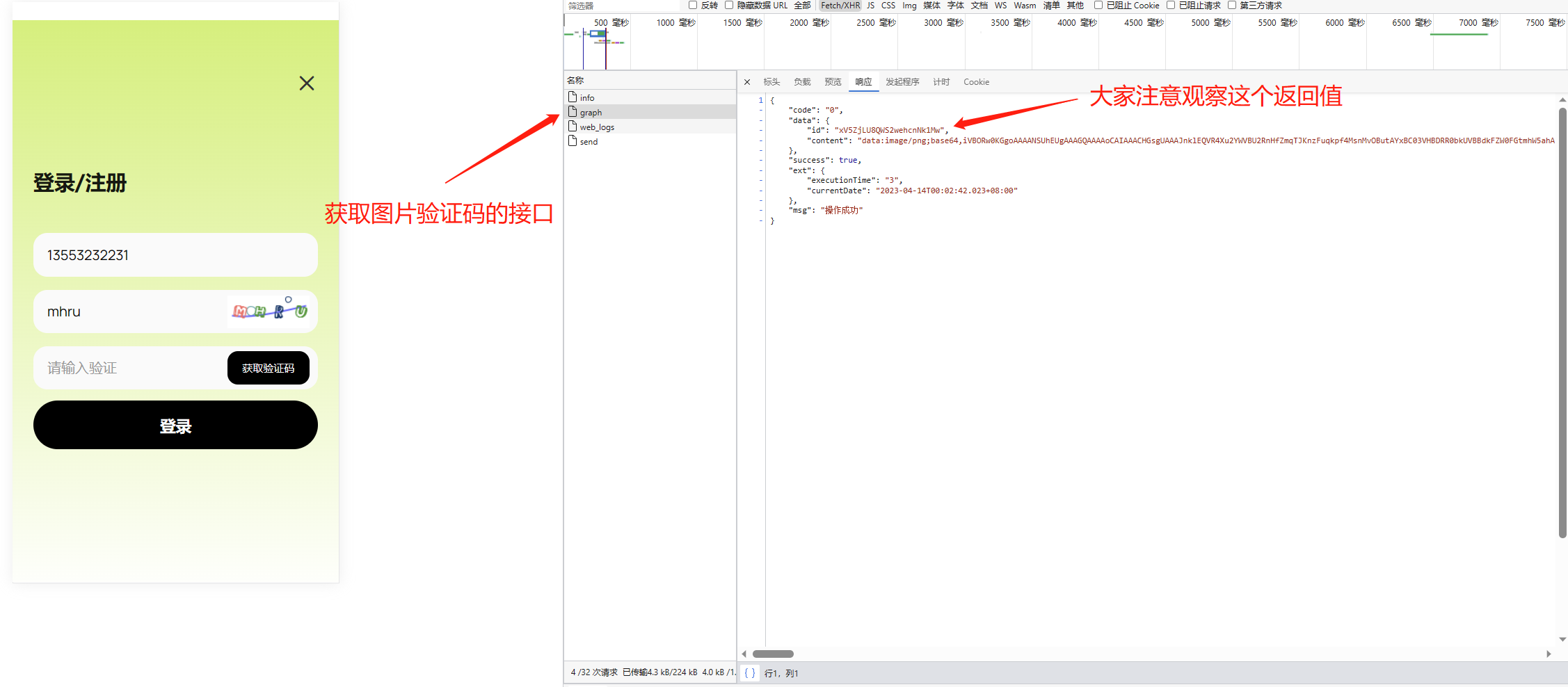Click the file icon beside the info request
This screenshot has height=687, width=1568.
point(573,97)
